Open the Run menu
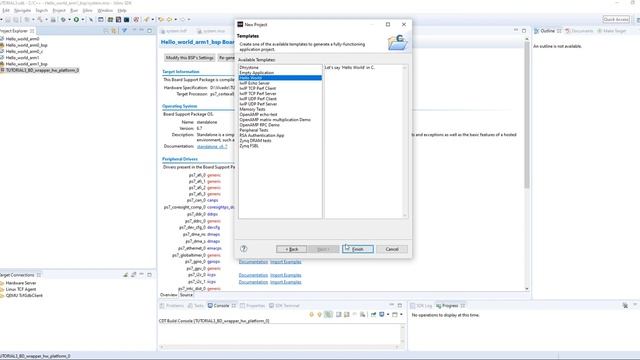Screen dimensions: 640x360 click(x=74, y=10)
